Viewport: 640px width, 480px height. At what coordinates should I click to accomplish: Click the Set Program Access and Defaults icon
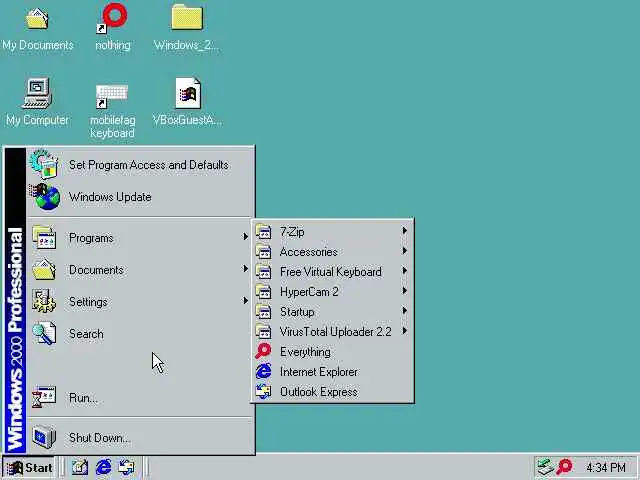pyautogui.click(x=44, y=164)
